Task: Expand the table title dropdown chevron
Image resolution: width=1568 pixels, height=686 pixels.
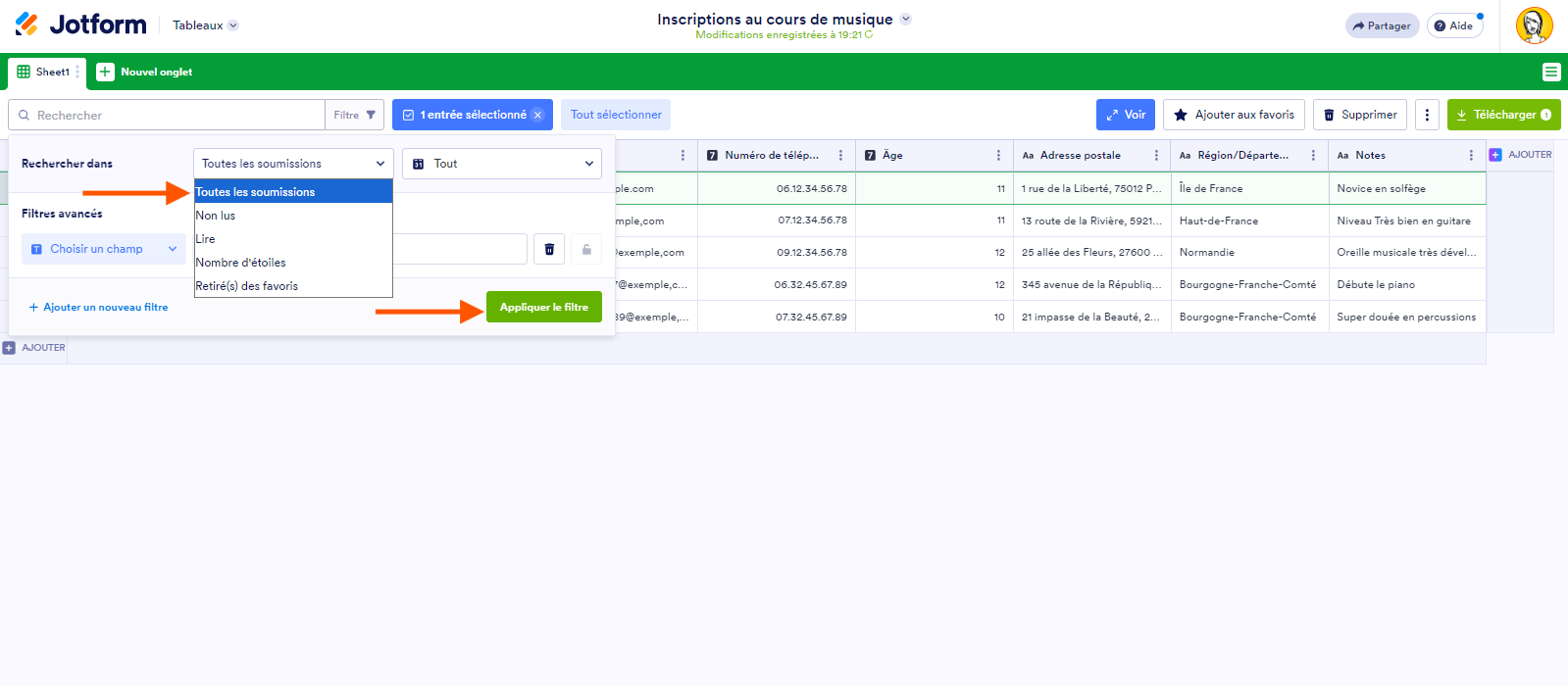Action: pos(906,19)
